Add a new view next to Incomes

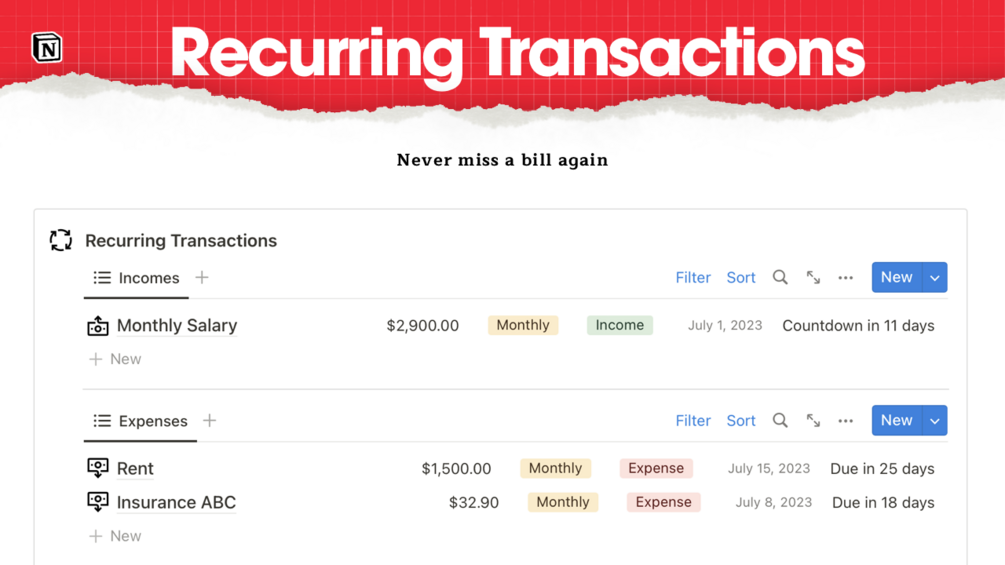202,278
